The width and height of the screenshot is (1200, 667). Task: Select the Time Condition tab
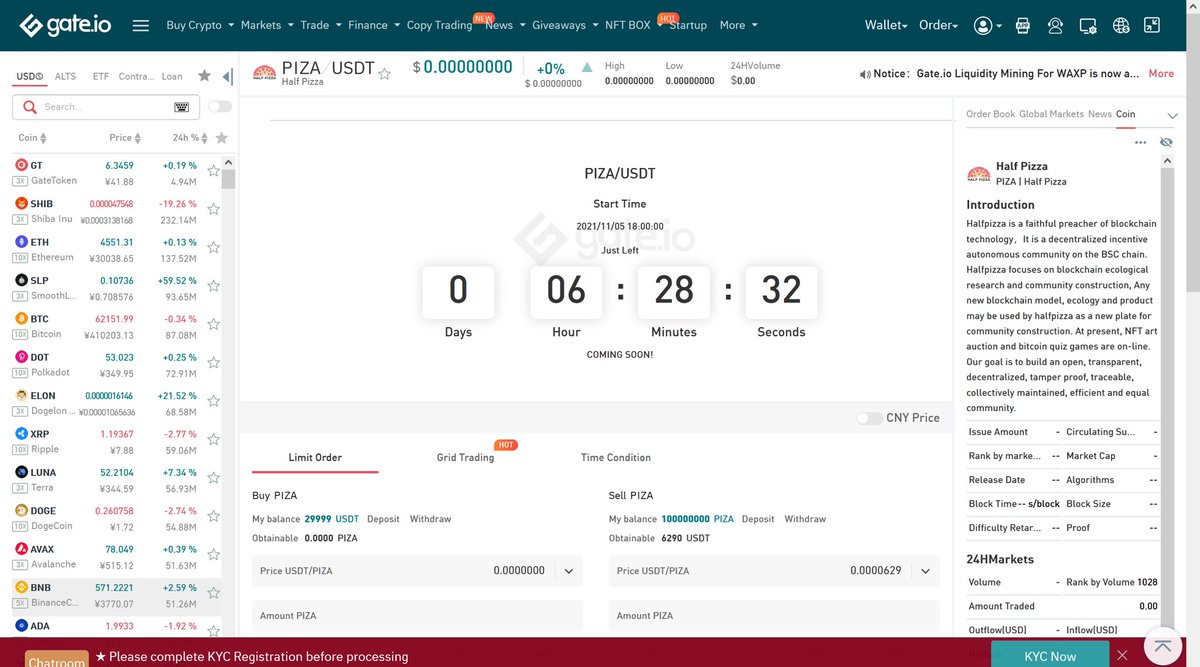(x=616, y=457)
